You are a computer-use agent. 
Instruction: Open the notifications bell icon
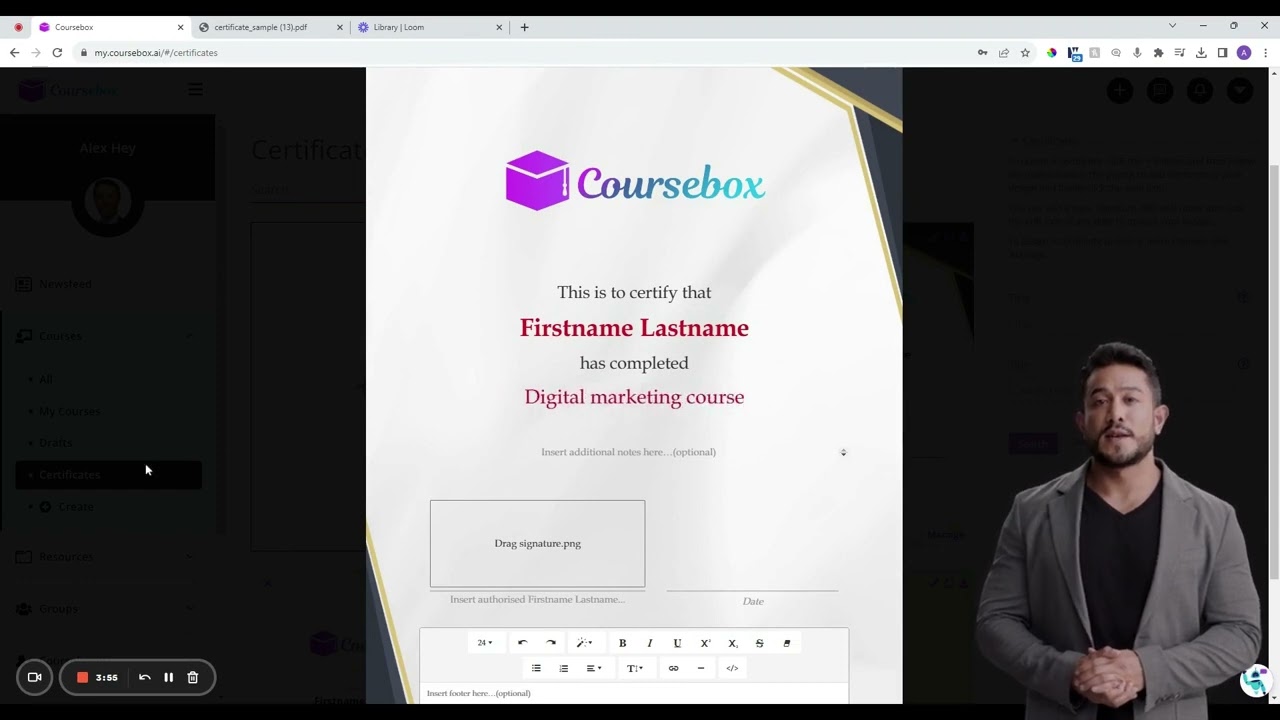coord(1199,91)
